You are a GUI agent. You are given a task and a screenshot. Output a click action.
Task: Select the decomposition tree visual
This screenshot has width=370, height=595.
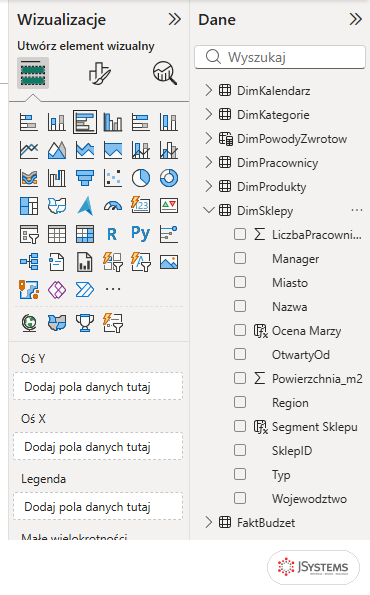pos(29,262)
